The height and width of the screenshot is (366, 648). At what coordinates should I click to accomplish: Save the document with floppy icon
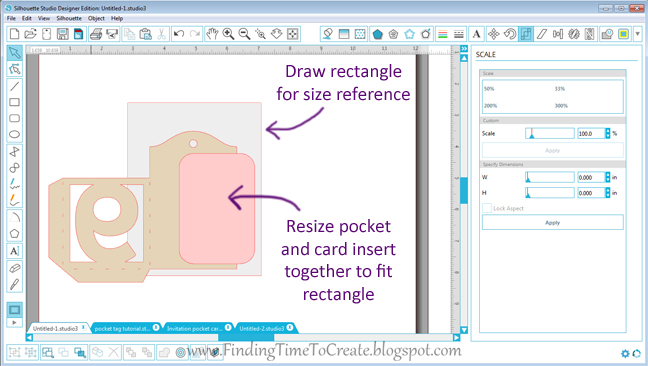(62, 34)
